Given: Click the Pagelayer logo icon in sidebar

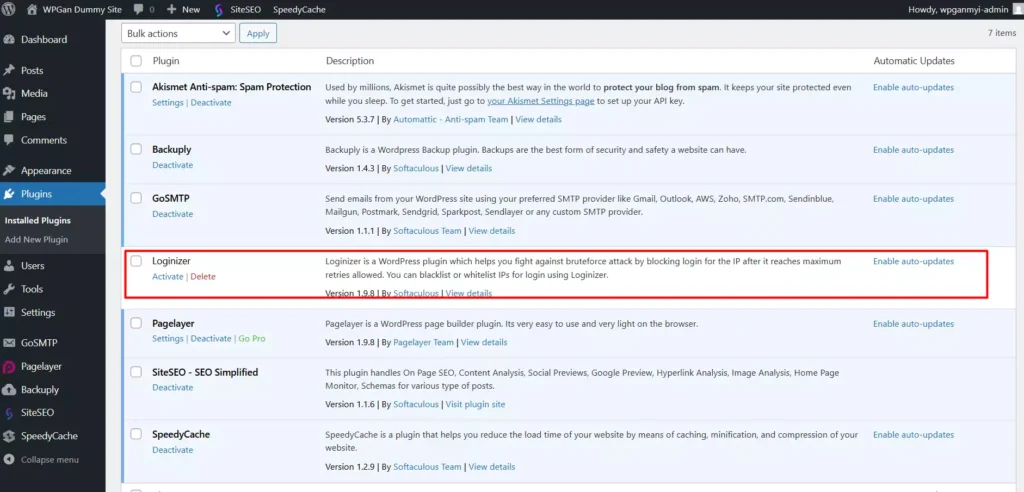Looking at the screenshot, I should click(9, 367).
